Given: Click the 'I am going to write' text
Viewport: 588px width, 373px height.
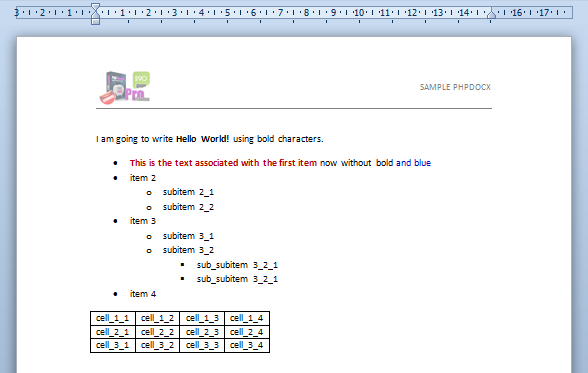Looking at the screenshot, I should click(x=134, y=139).
